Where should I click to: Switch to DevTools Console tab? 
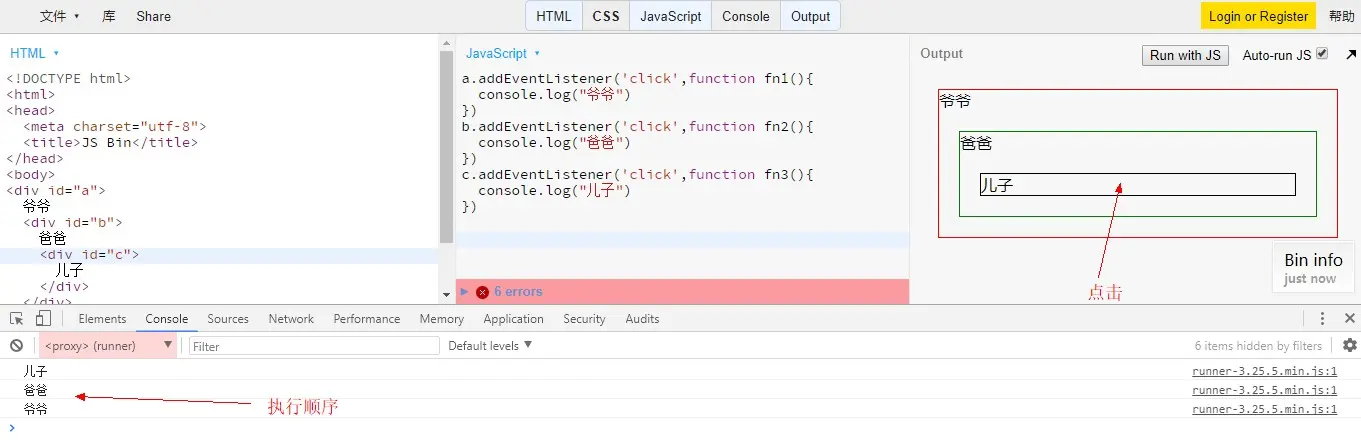coord(167,319)
